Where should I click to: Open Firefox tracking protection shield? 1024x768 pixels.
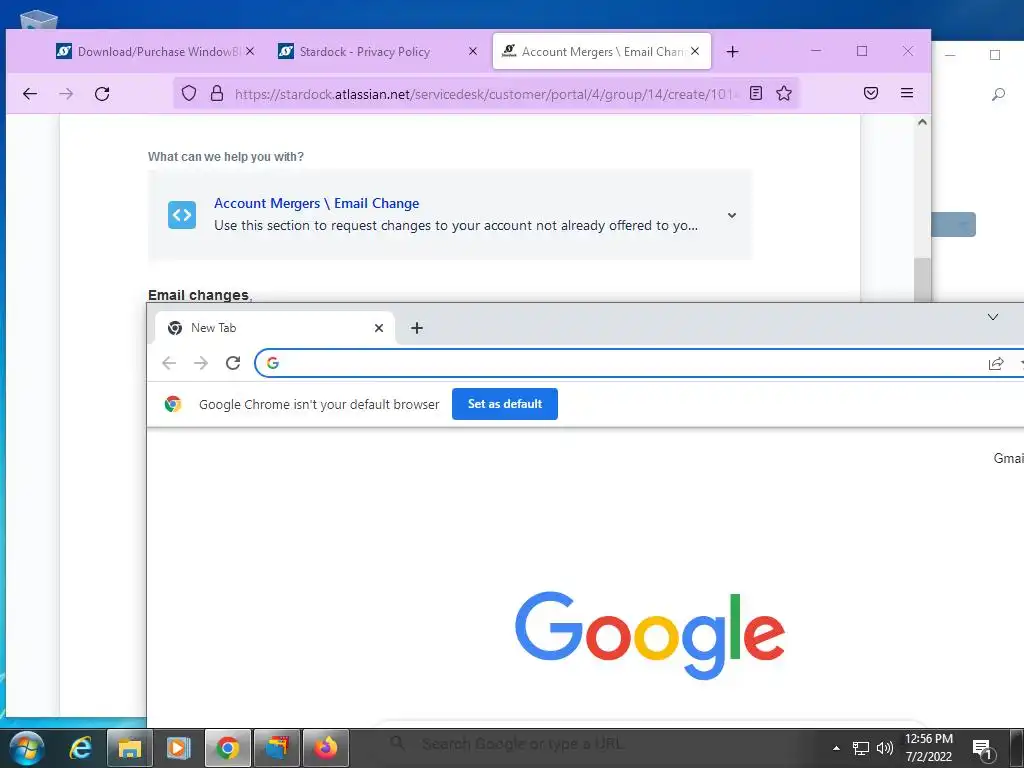[189, 93]
